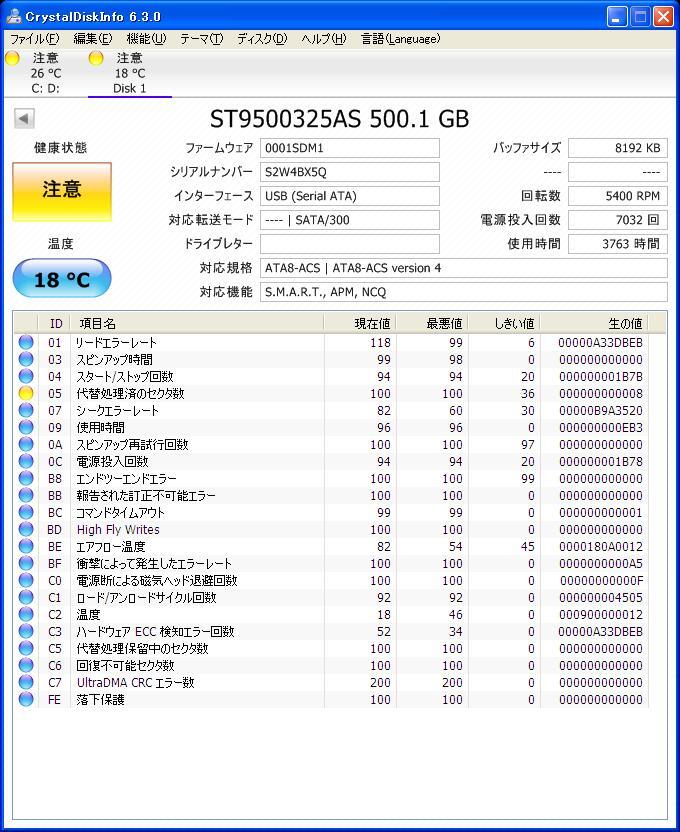Click status orb for ID C2 温度
Image resolution: width=680 pixels, height=832 pixels.
pos(26,614)
